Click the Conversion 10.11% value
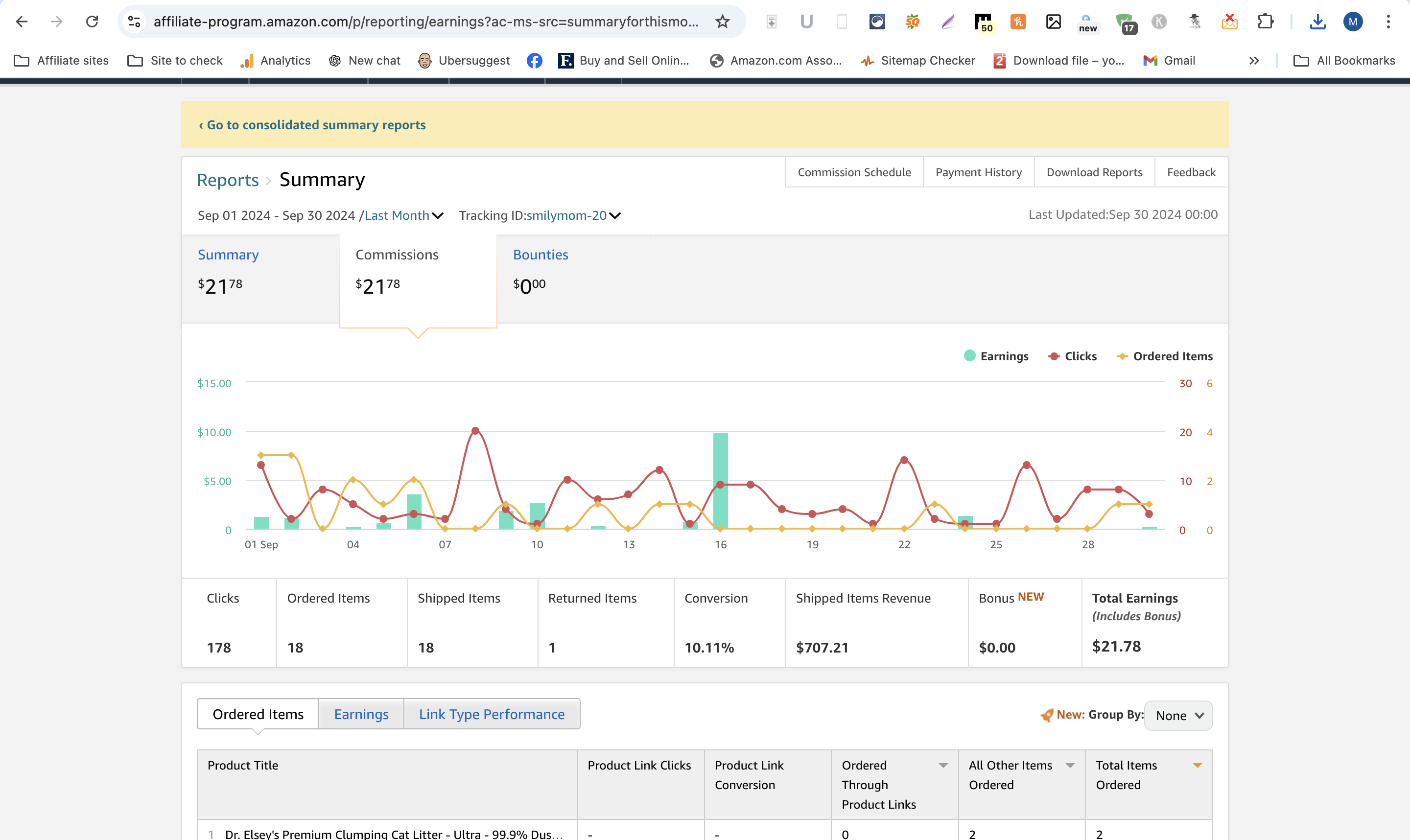 pyautogui.click(x=709, y=648)
